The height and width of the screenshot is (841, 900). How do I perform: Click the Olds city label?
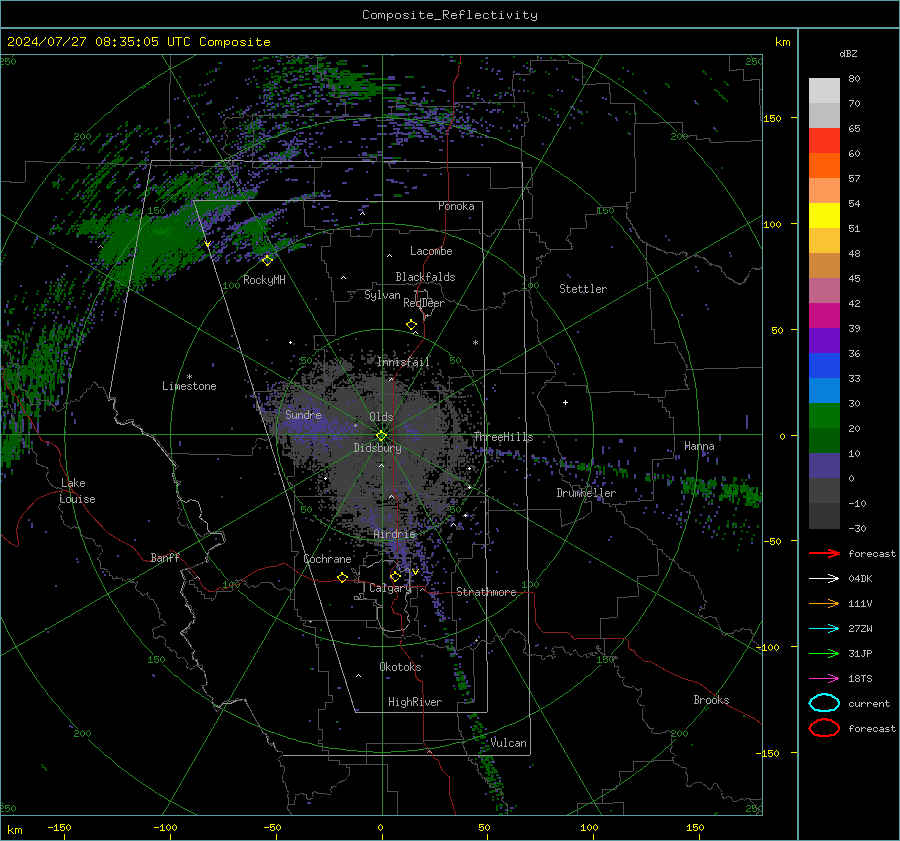(x=381, y=417)
